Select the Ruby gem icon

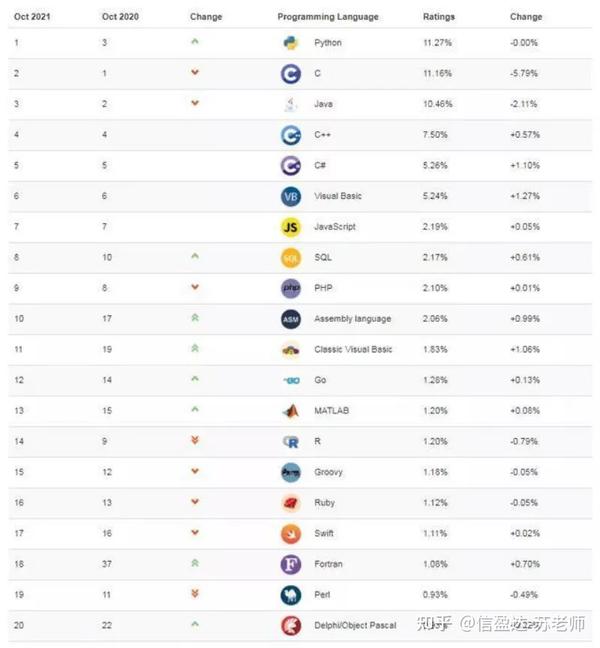(x=290, y=503)
